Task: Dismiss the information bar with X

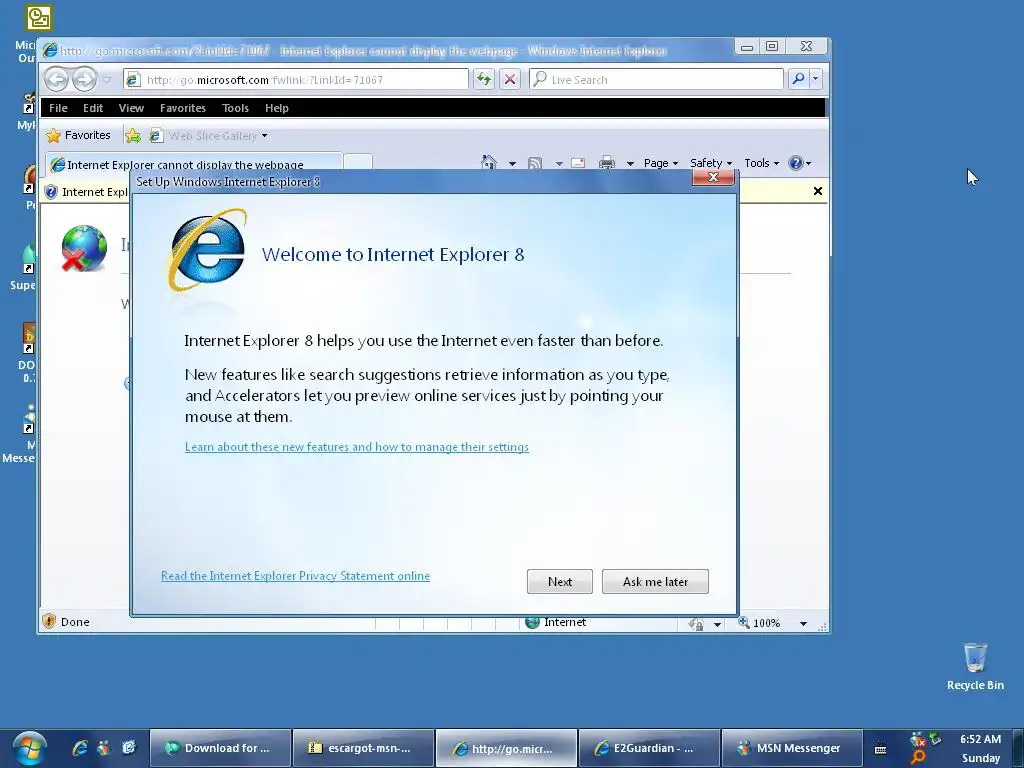Action: (818, 191)
